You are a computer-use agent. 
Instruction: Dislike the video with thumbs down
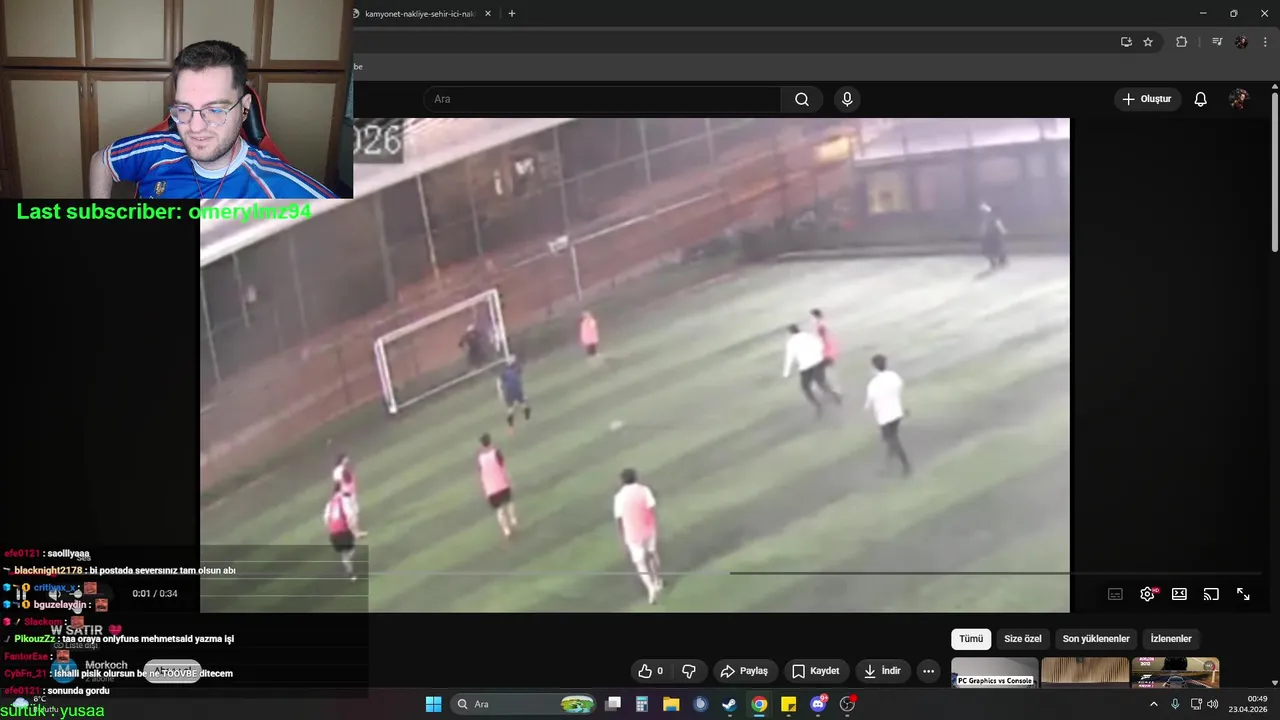[x=689, y=671]
